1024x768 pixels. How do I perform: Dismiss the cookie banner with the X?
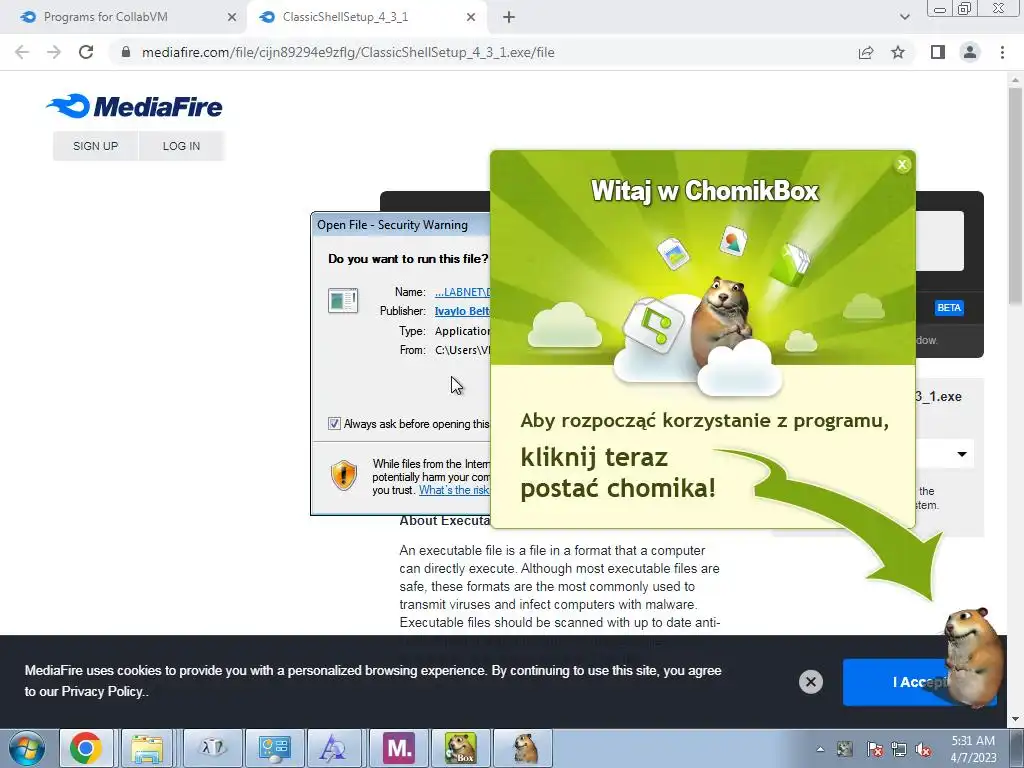click(810, 682)
